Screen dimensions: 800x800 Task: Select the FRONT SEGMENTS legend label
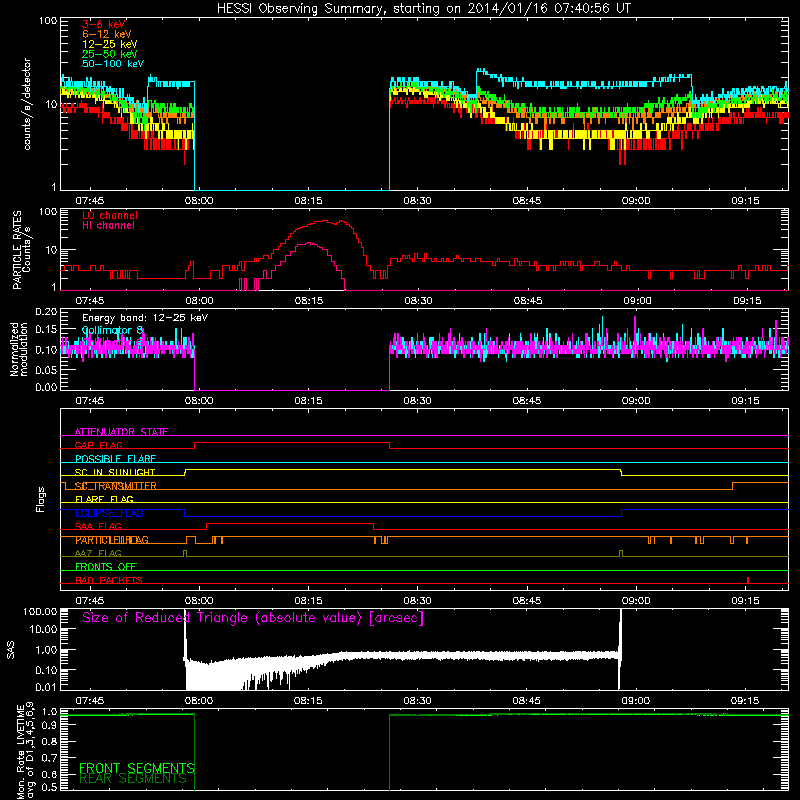click(137, 768)
